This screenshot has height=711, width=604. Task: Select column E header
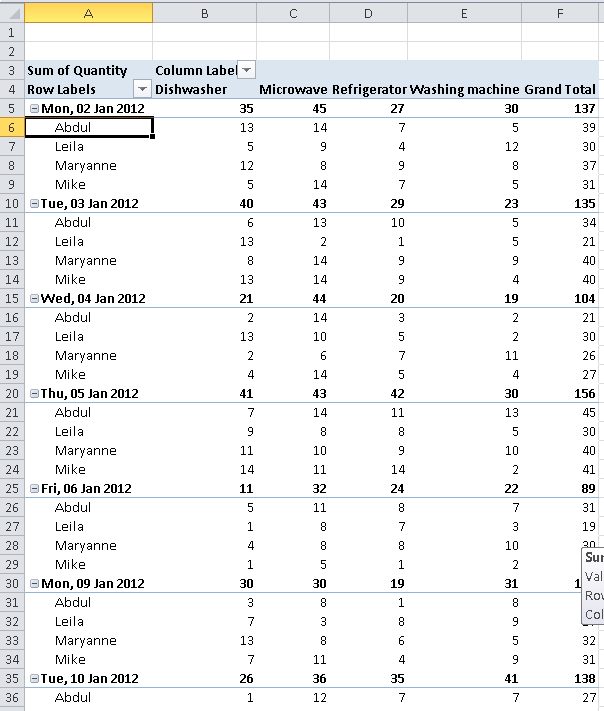464,13
